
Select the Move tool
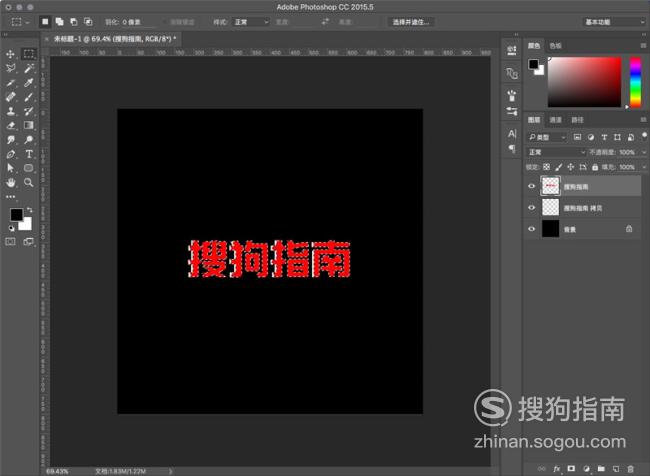click(x=11, y=54)
